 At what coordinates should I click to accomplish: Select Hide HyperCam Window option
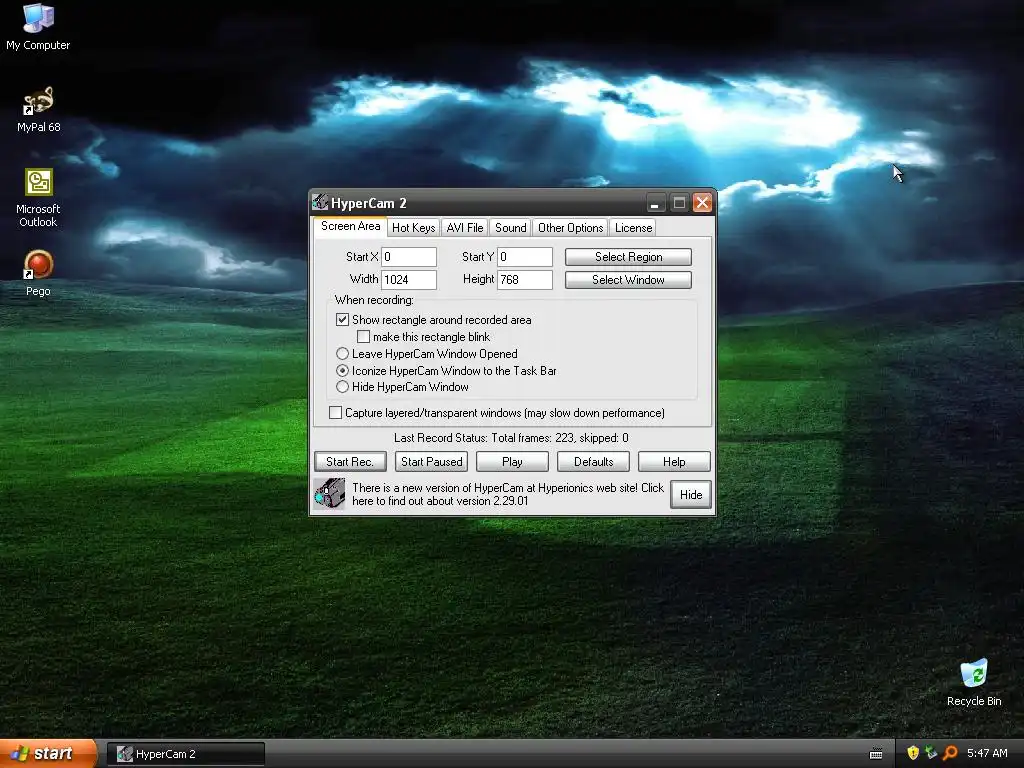pyautogui.click(x=342, y=387)
